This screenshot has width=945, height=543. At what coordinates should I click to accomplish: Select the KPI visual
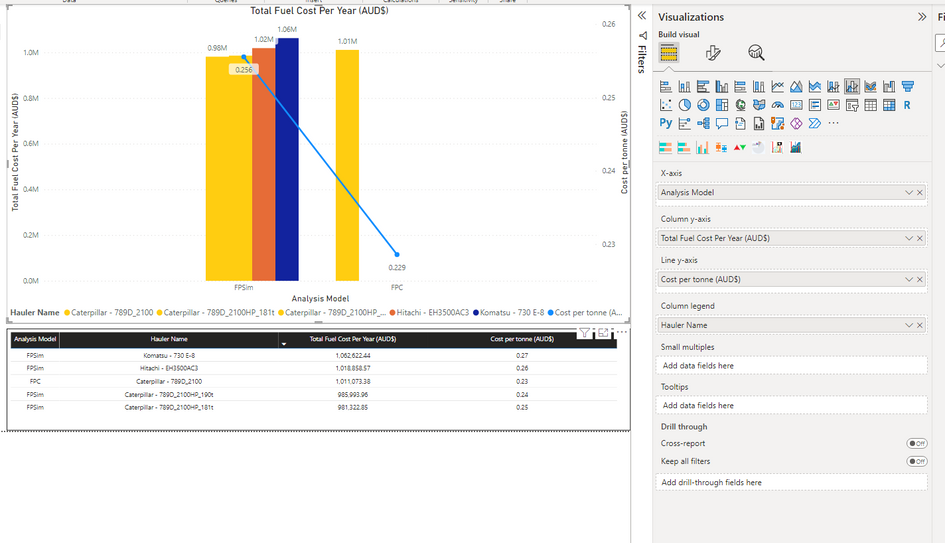tap(834, 105)
